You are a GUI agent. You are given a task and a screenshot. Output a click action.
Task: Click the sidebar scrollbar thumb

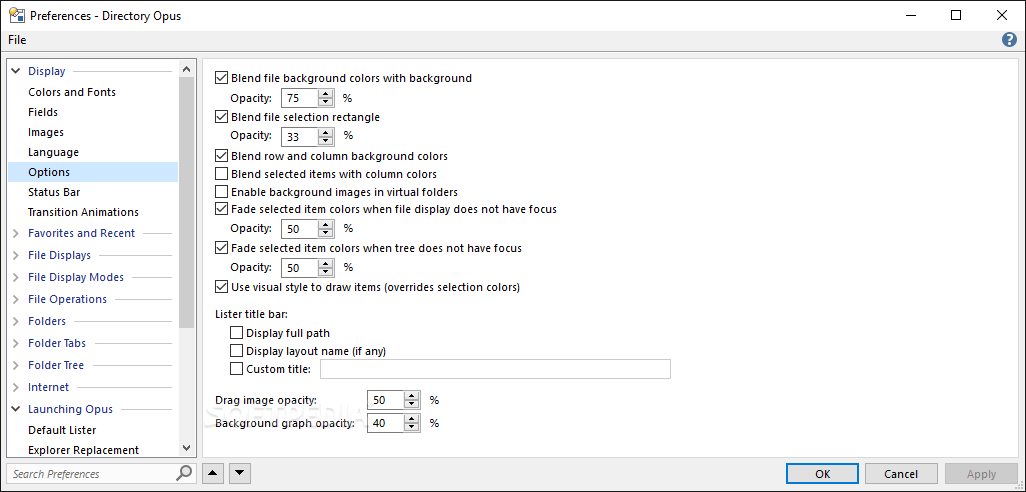click(186, 202)
